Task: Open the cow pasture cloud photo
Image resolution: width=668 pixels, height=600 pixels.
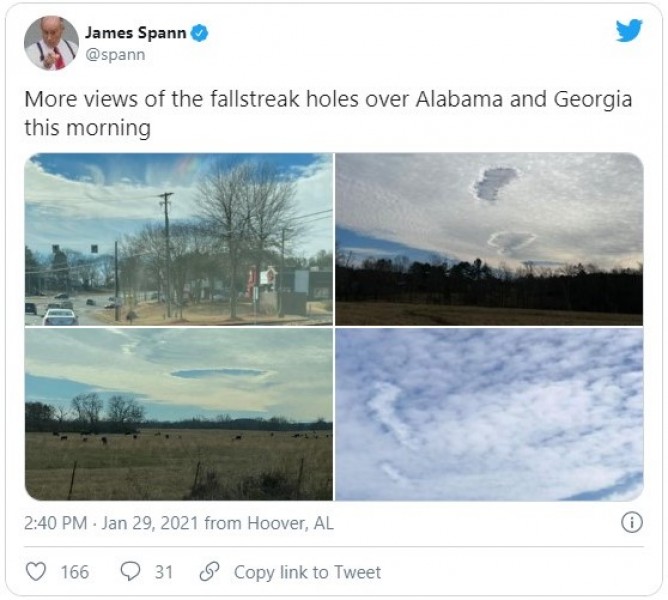Action: pos(179,415)
